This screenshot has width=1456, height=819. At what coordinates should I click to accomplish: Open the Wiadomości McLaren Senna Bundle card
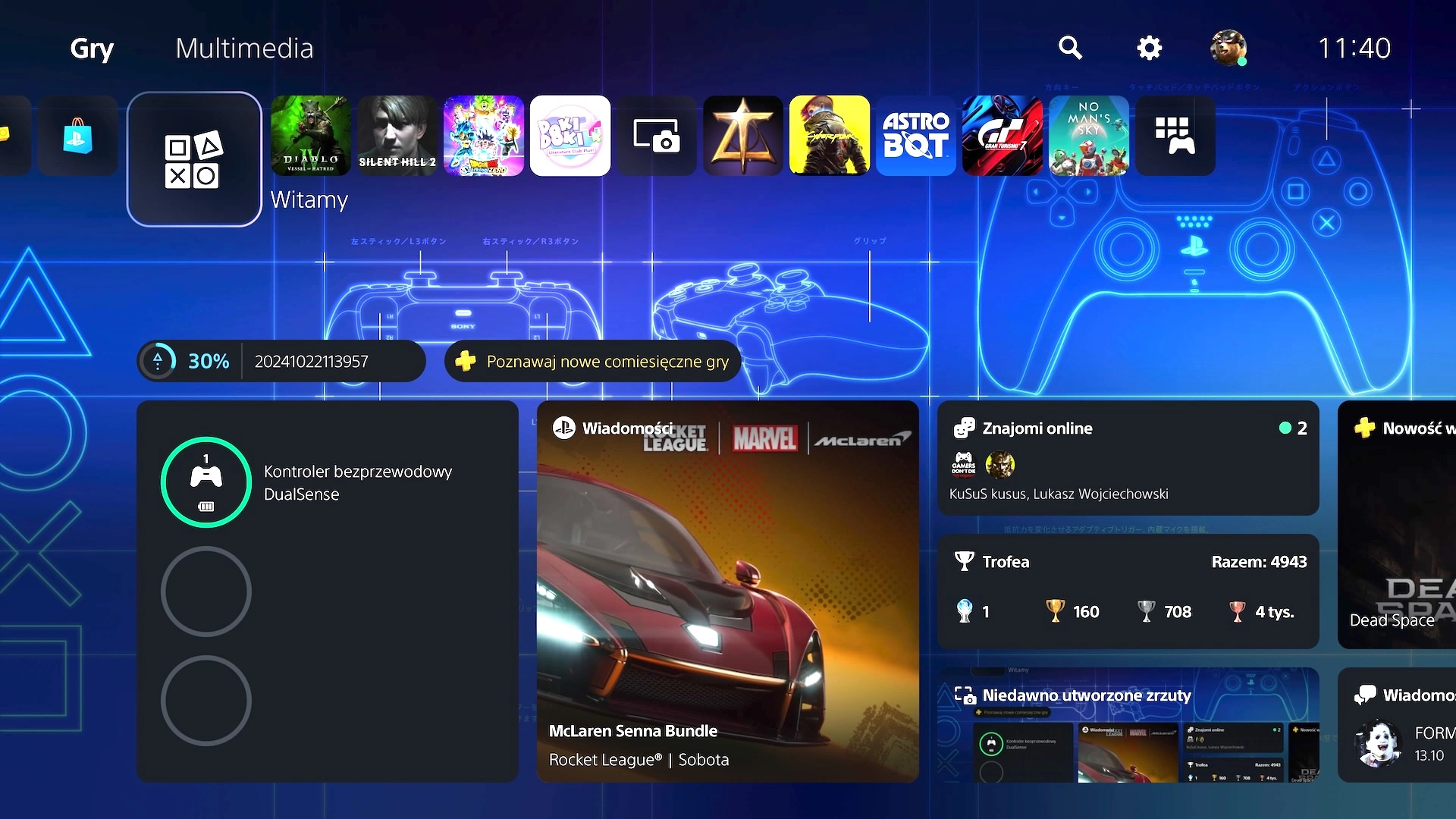[x=728, y=591]
